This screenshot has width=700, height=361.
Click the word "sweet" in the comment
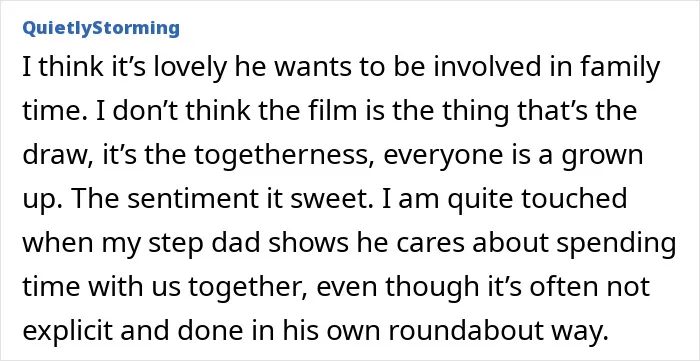(325, 199)
